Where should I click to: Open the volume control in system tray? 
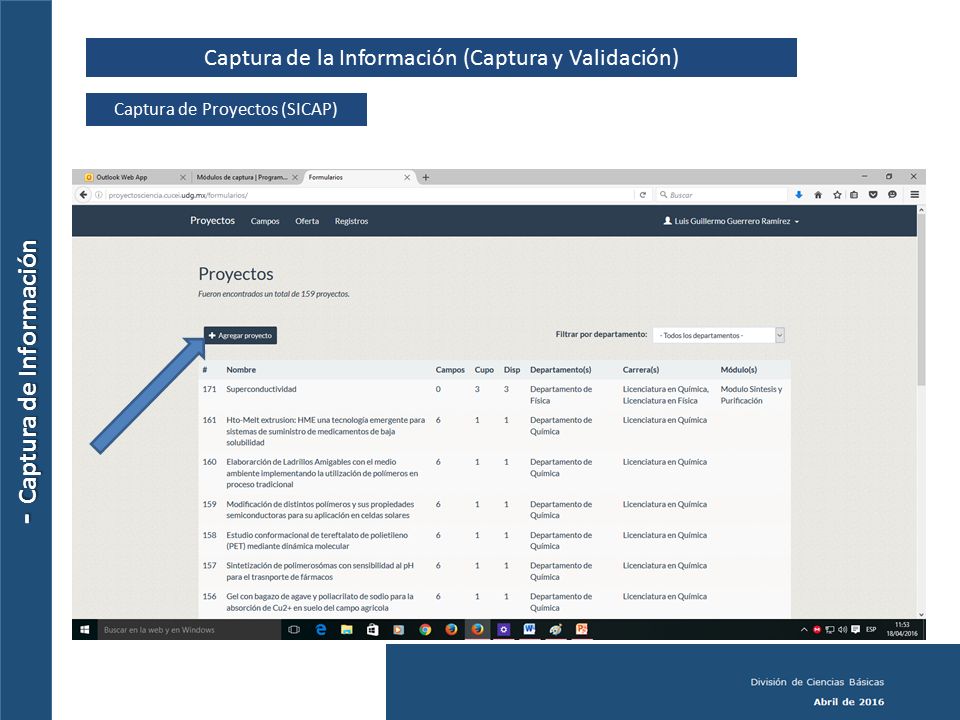pyautogui.click(x=842, y=629)
